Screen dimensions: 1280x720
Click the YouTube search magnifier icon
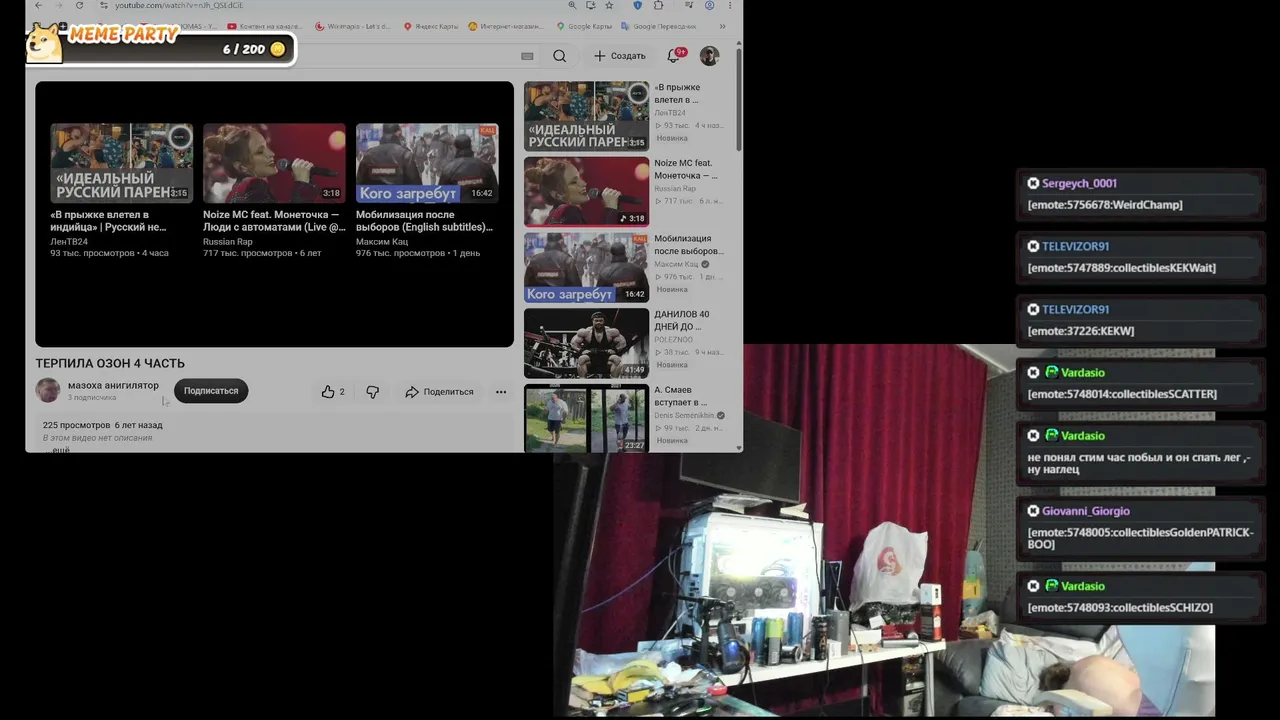point(560,56)
